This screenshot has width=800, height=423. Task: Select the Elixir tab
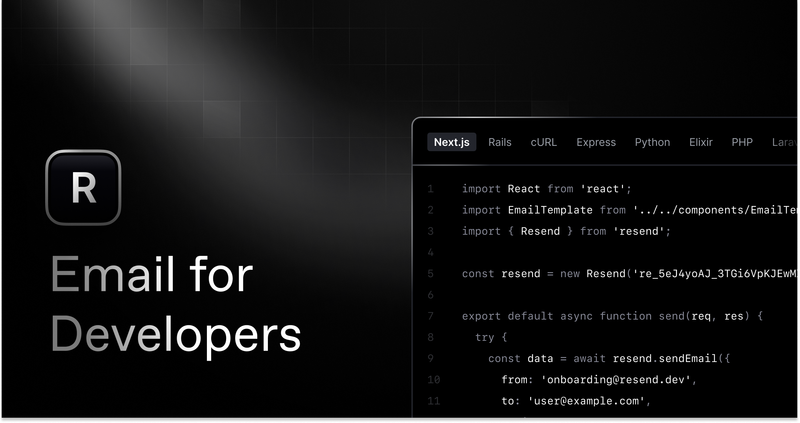[701, 142]
